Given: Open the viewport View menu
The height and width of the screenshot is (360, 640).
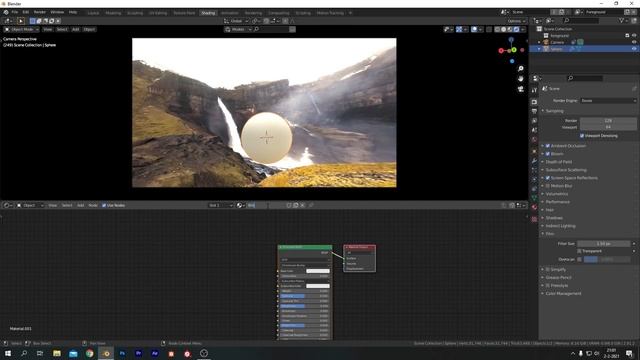Looking at the screenshot, I should [x=47, y=29].
